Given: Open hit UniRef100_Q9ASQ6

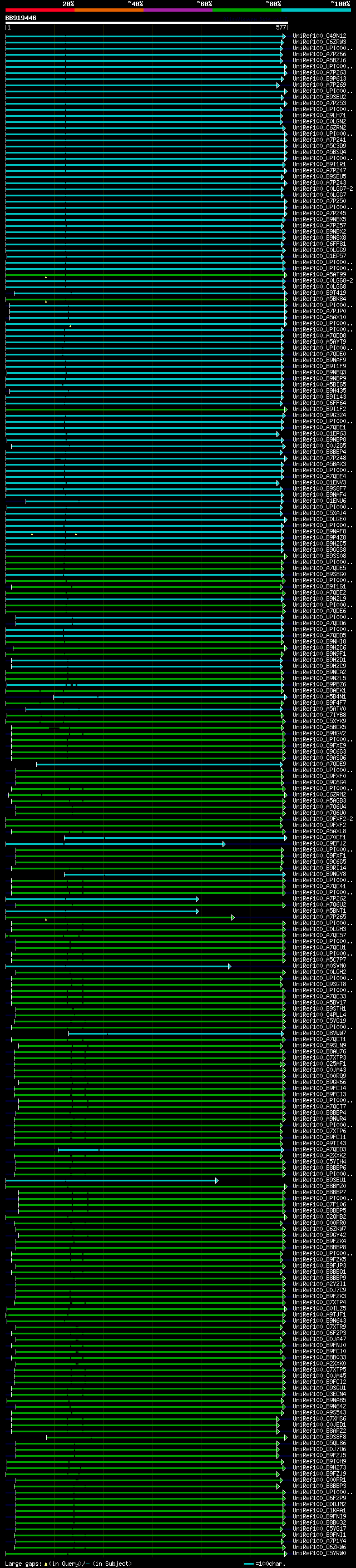Looking at the screenshot, I should click(319, 758).
